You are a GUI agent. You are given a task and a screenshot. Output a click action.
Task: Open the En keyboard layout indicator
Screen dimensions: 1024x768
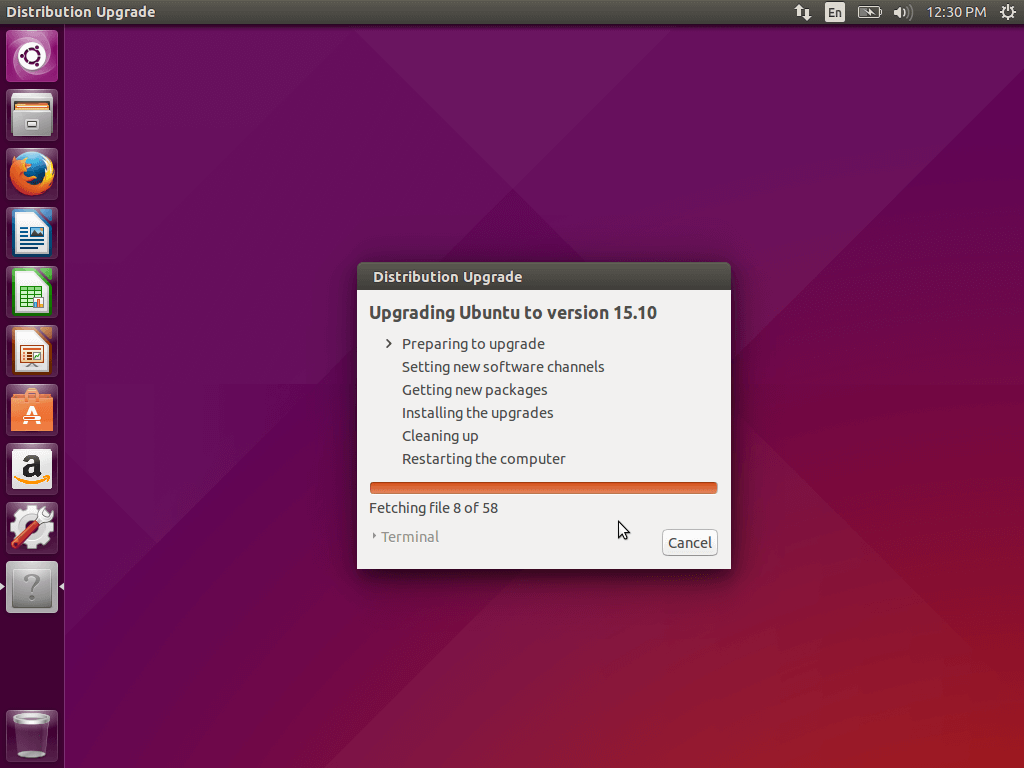point(835,12)
